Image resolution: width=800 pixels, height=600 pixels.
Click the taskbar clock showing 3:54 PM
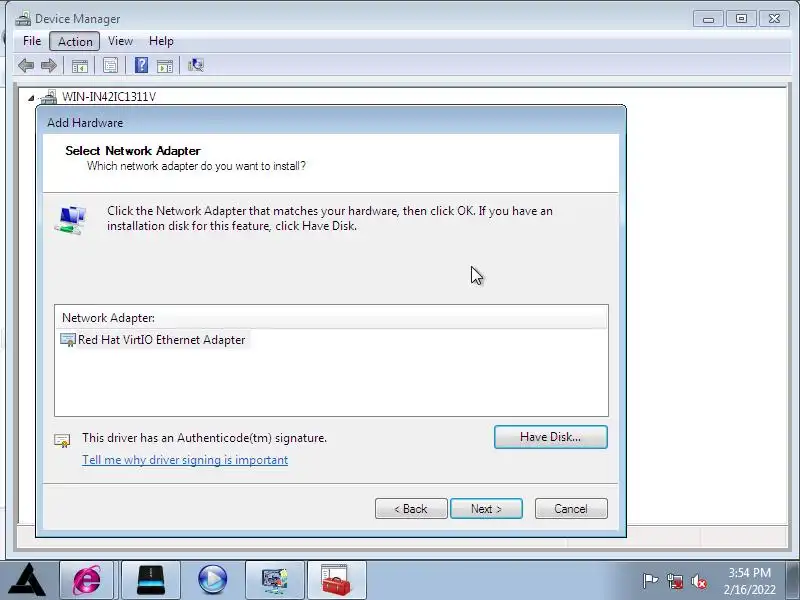point(749,581)
